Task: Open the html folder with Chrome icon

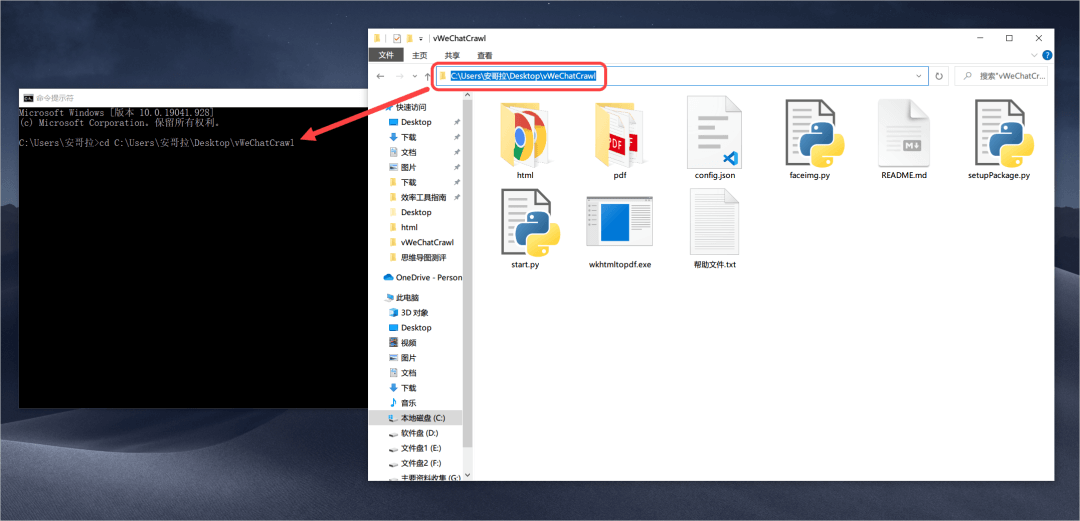Action: 525,141
